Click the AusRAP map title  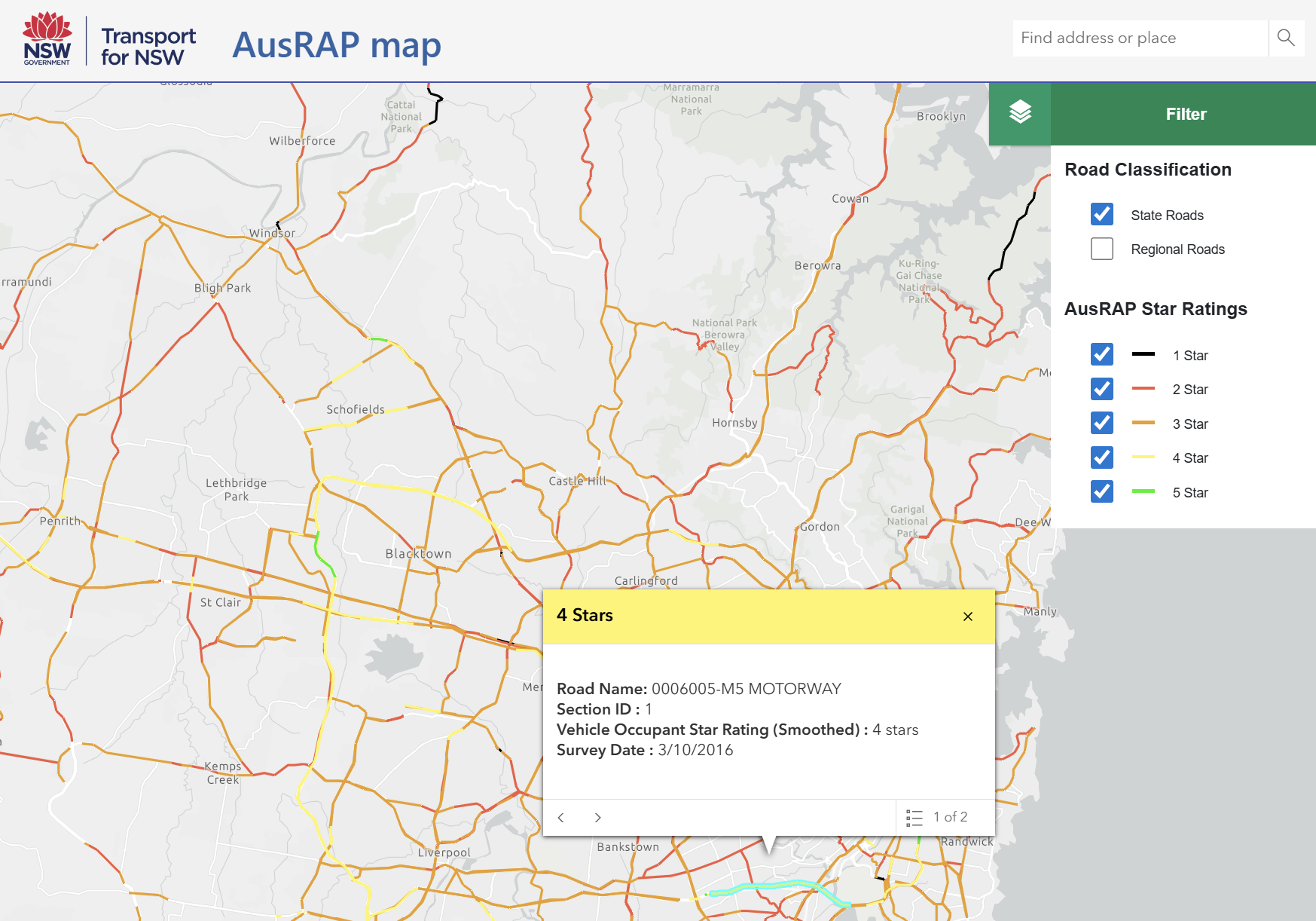click(x=336, y=45)
